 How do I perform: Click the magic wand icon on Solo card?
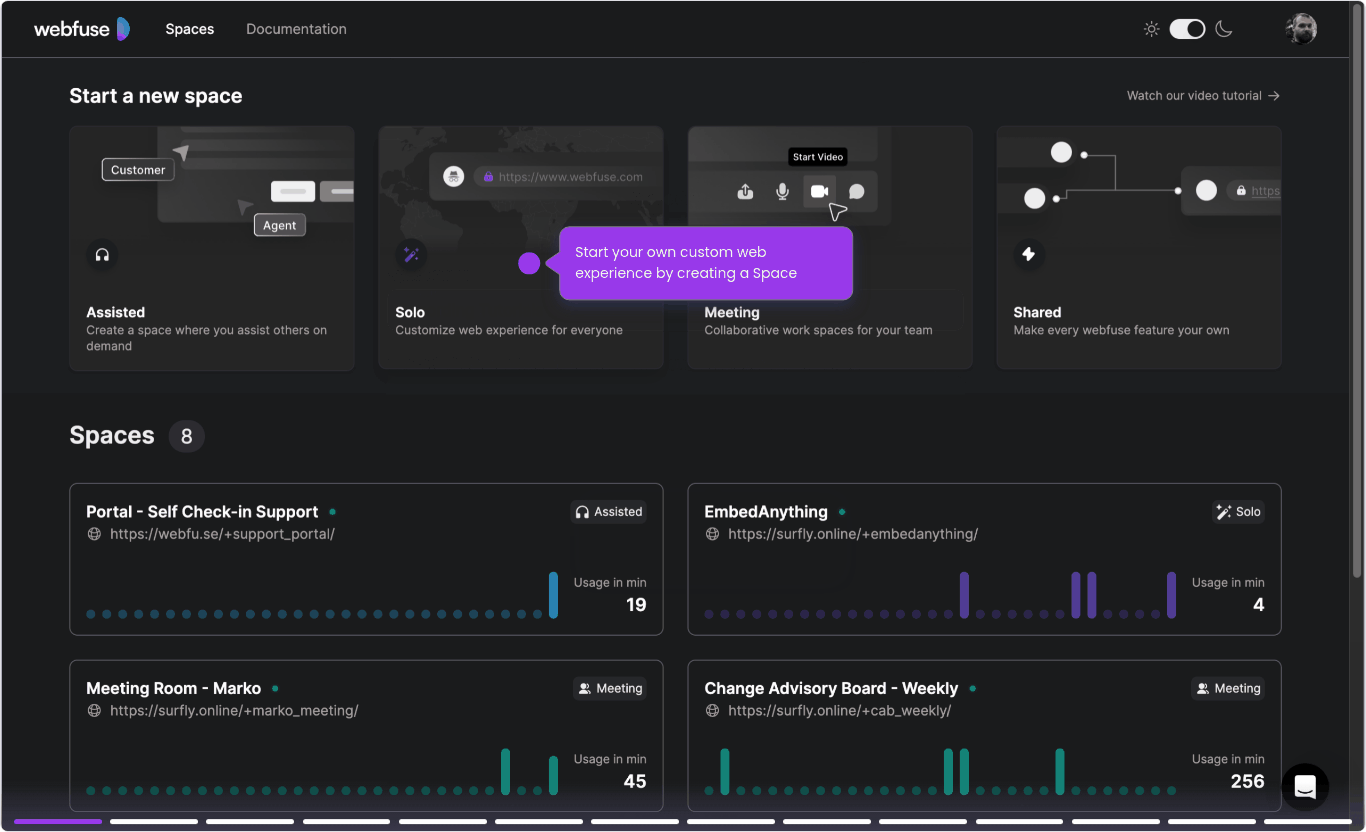click(x=411, y=255)
